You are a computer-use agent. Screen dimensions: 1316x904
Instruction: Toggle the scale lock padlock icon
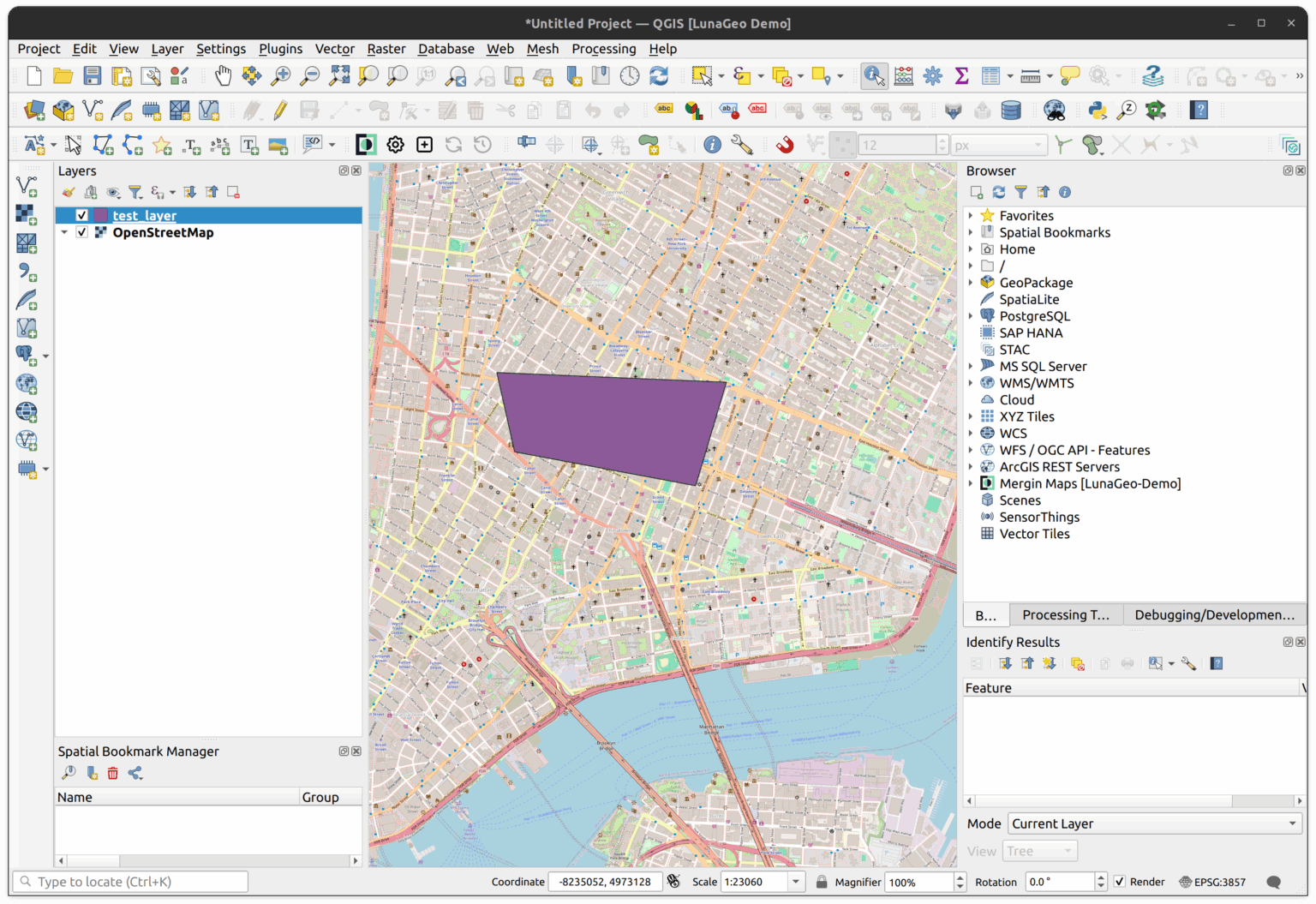coord(822,882)
